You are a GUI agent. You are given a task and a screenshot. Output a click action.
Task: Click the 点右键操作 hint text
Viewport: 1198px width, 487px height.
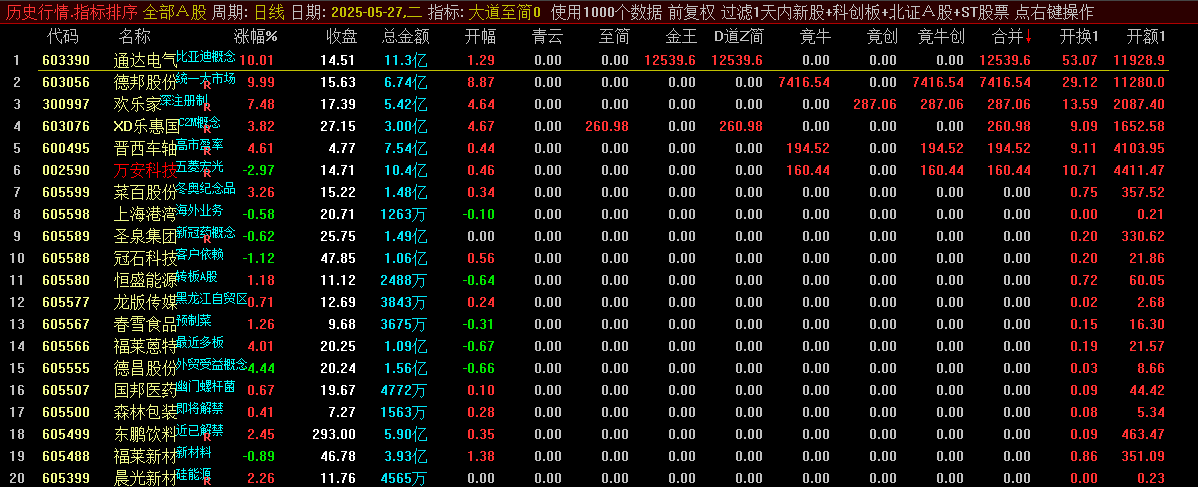1055,12
